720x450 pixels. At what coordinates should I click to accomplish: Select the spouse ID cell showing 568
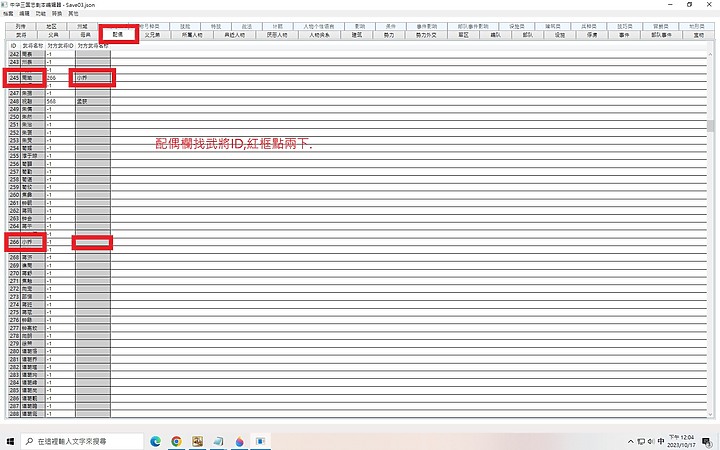pyautogui.click(x=60, y=101)
